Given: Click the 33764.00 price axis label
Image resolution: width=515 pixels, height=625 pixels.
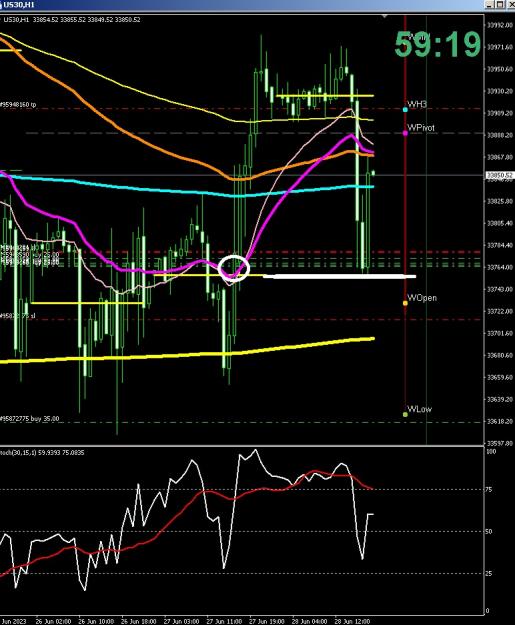Looking at the screenshot, I should point(500,267).
